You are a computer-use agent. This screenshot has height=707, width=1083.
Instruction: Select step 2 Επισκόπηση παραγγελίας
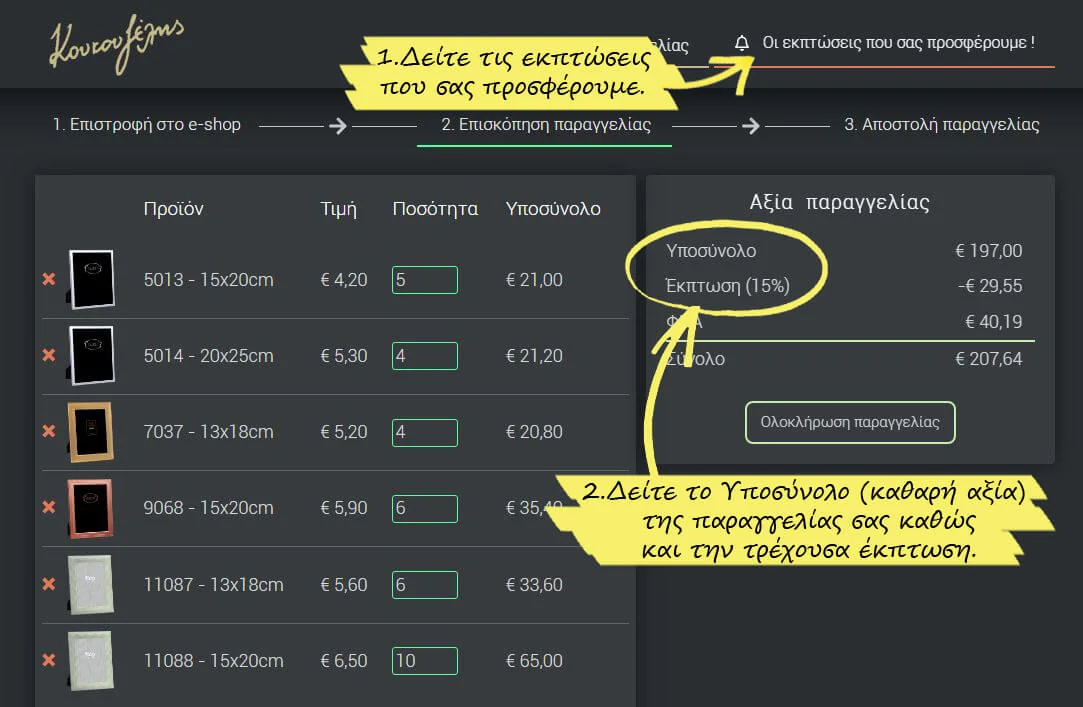point(546,125)
